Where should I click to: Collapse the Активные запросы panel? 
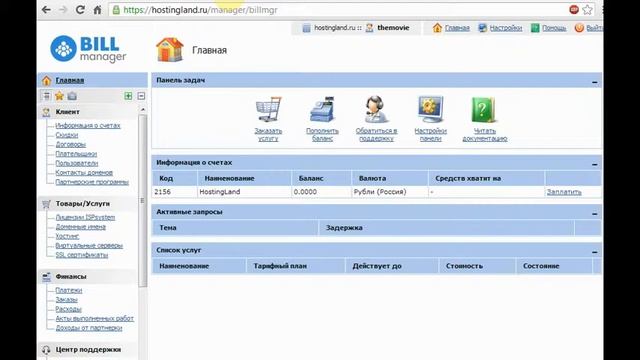pos(595,213)
